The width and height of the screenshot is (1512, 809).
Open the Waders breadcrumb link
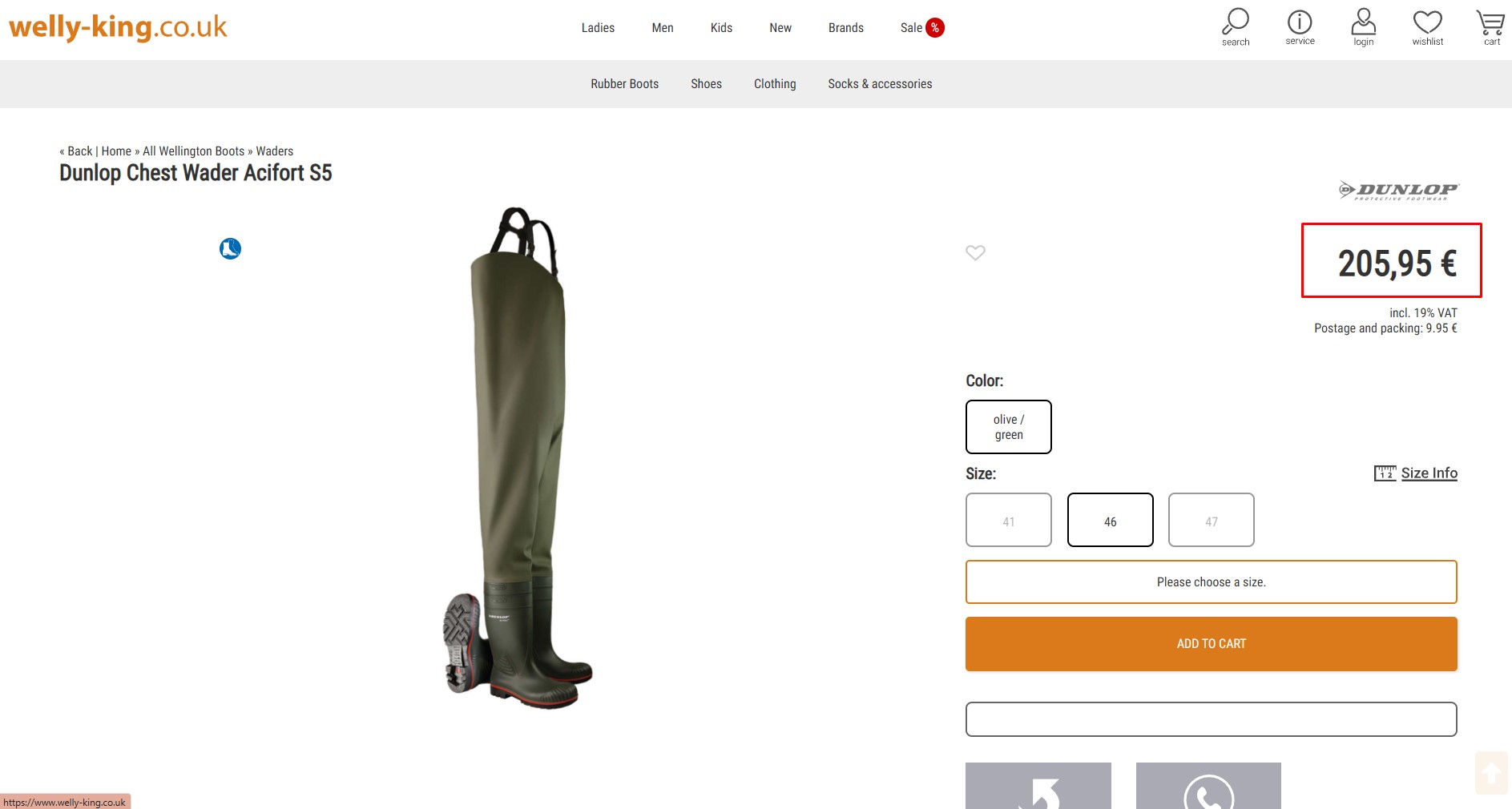tap(274, 151)
